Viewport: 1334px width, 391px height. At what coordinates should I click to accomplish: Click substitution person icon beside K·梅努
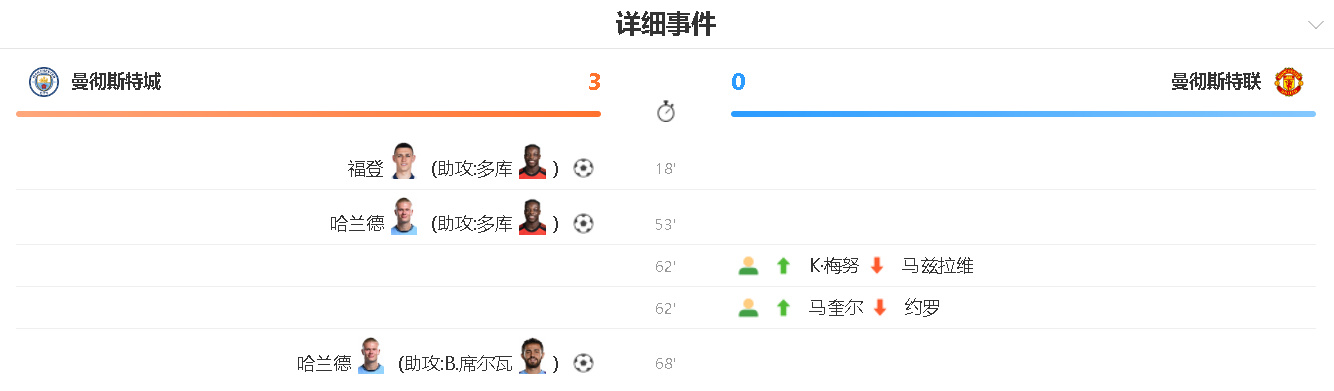coord(748,266)
